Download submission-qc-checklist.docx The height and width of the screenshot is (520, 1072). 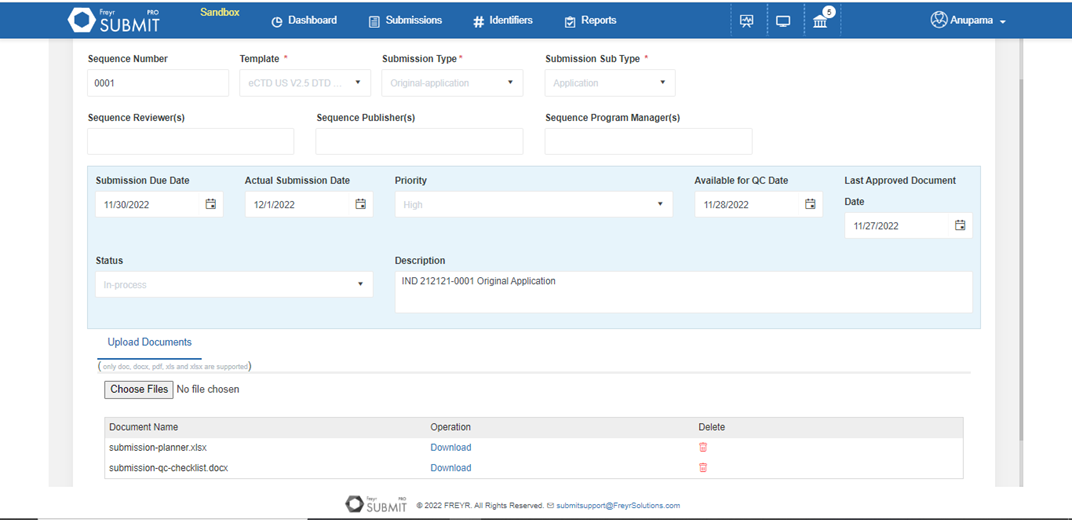(451, 468)
